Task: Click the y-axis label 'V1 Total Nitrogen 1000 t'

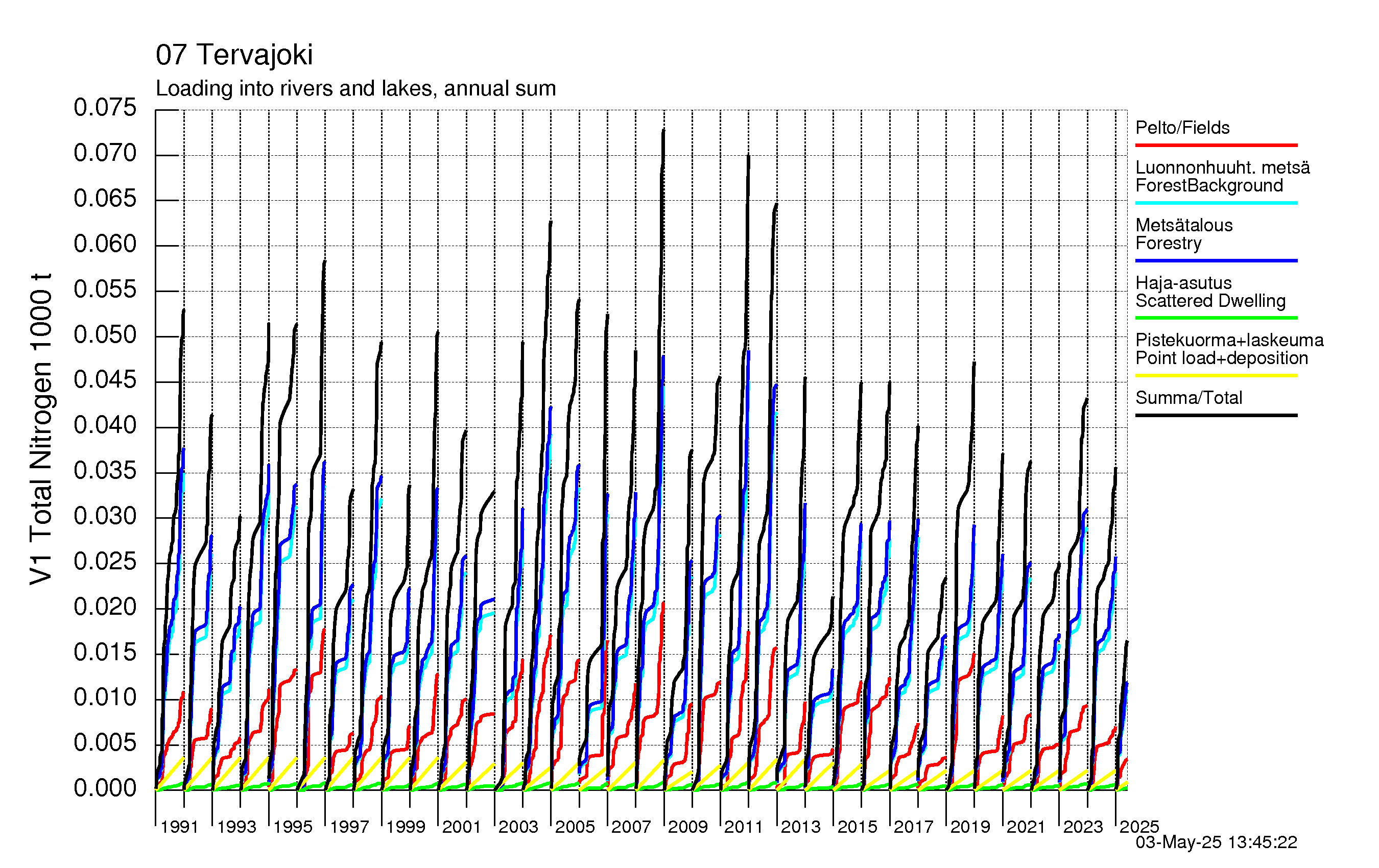Action: coord(41,428)
